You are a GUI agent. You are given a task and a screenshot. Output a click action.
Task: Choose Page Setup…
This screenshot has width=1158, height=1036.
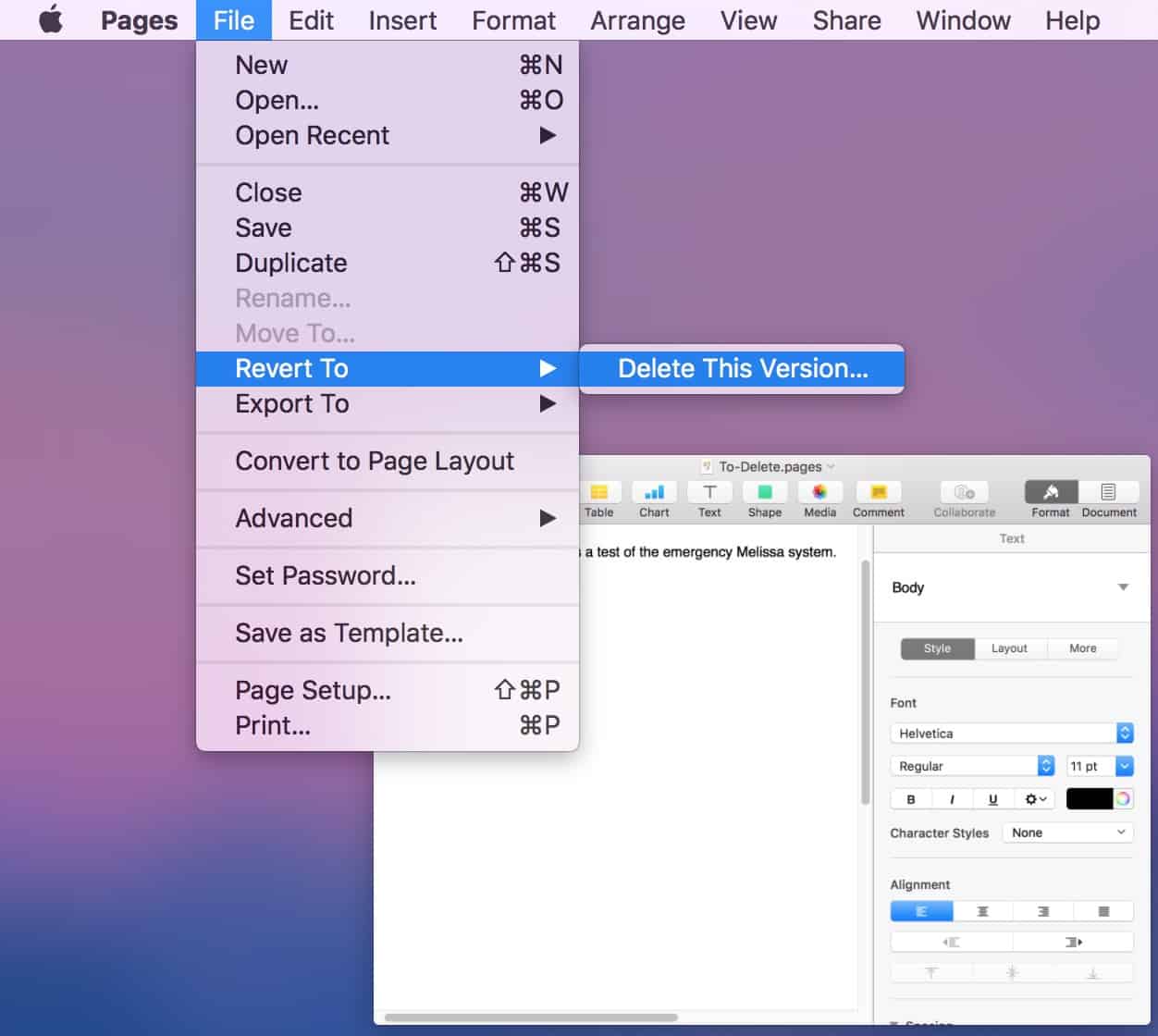tap(388, 690)
